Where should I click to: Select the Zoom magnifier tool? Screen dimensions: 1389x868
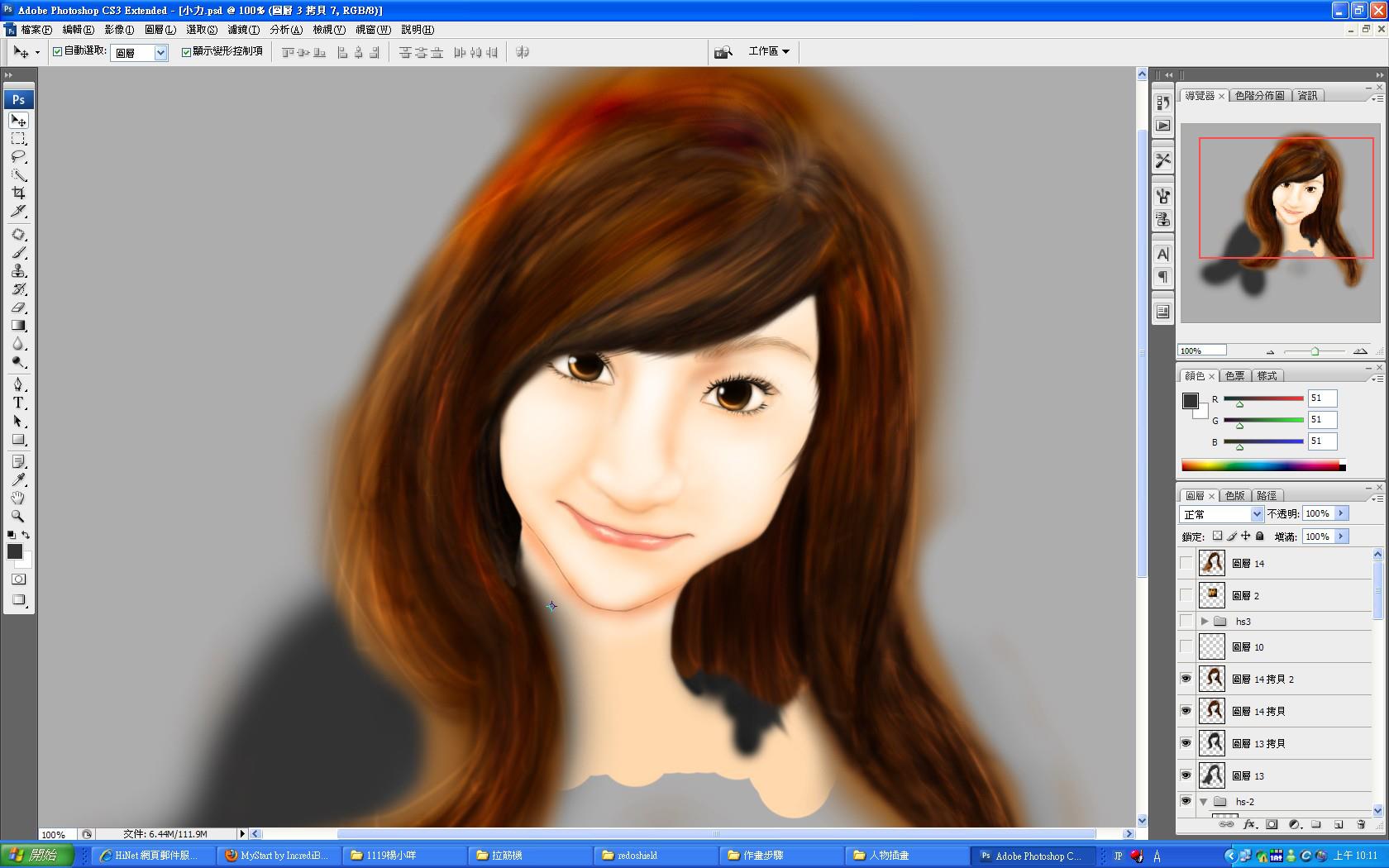pyautogui.click(x=18, y=516)
